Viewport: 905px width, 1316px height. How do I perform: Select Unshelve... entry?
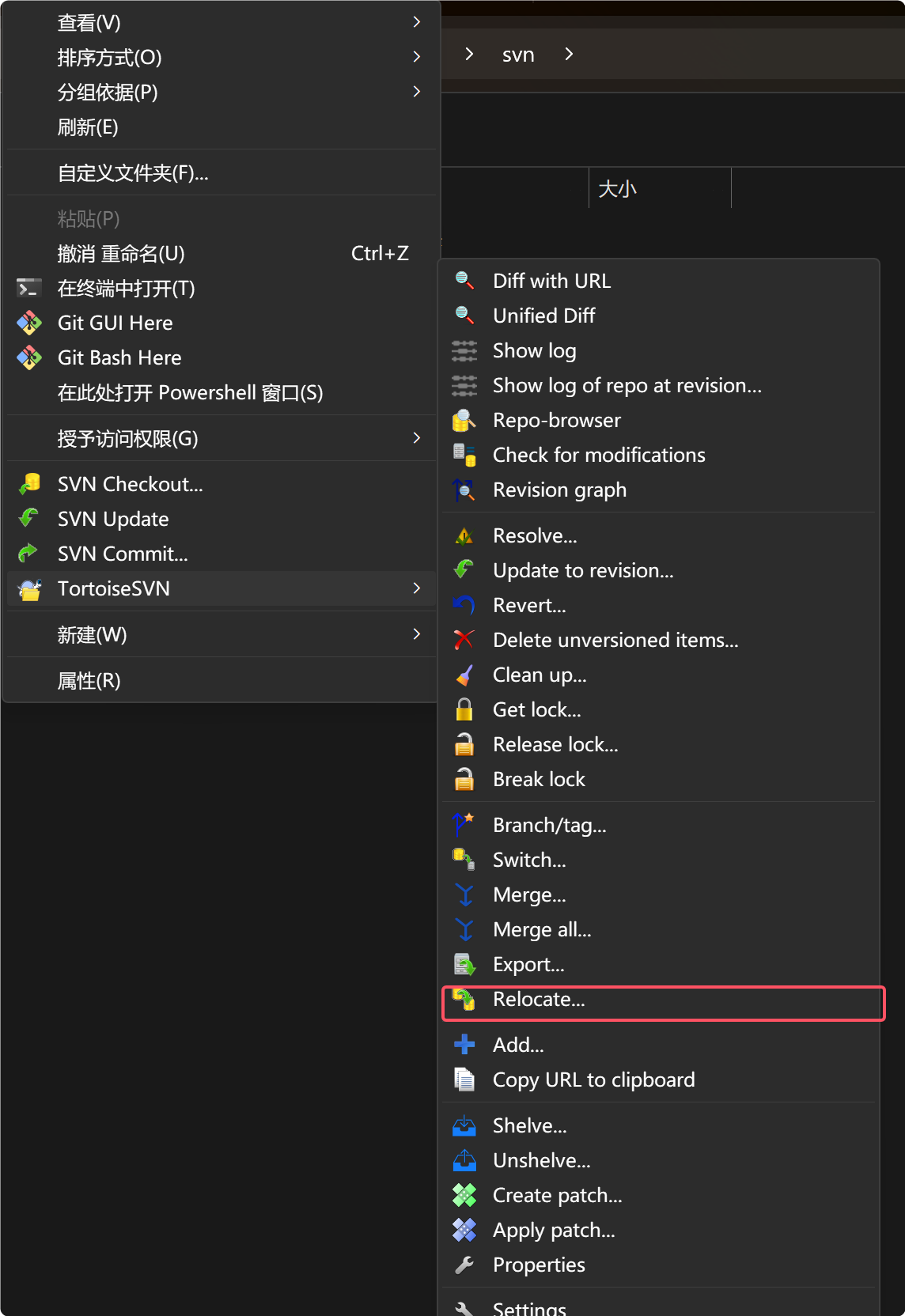(659, 1160)
